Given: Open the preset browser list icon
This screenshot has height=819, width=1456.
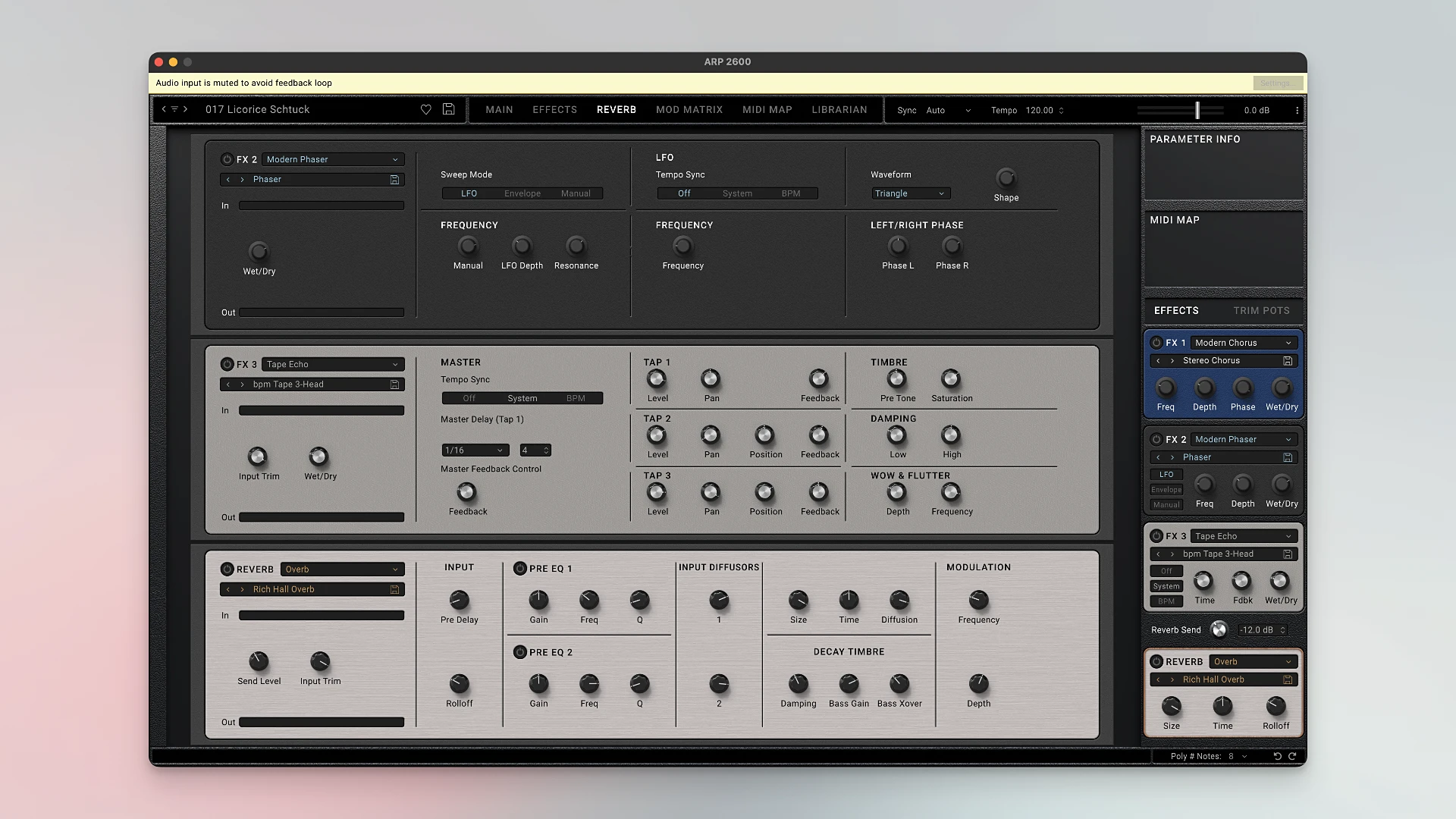Looking at the screenshot, I should coord(174,110).
